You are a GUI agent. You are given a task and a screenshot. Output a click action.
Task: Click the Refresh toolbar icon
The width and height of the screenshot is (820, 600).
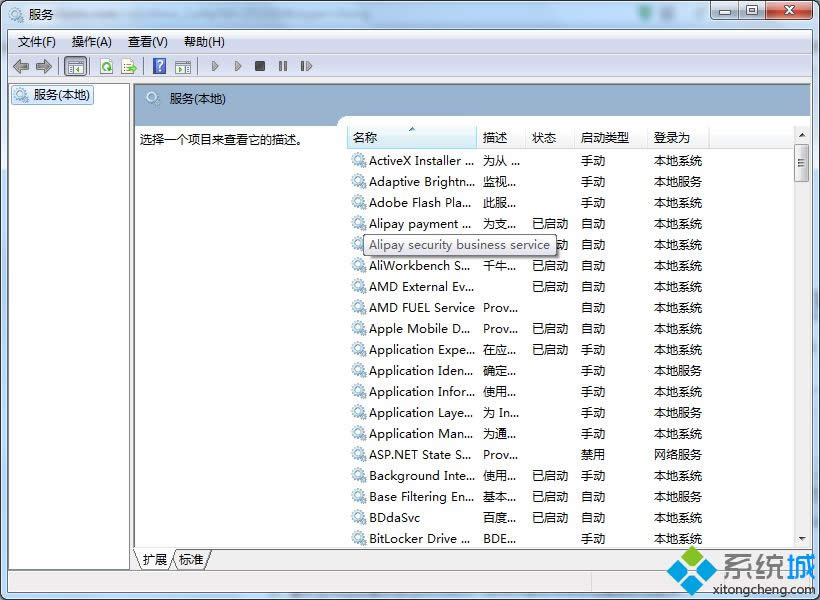tap(106, 66)
